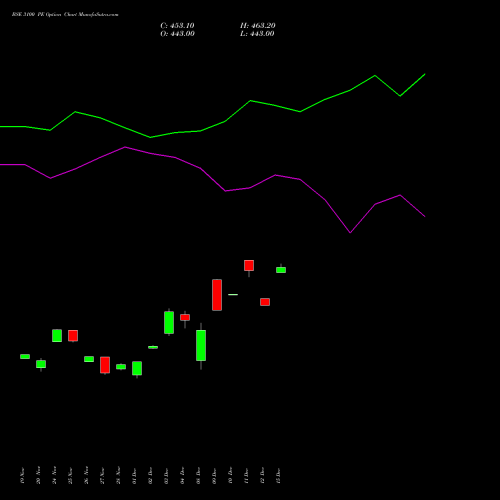Click the flat doji candlestick for 10 Dec

233,295
